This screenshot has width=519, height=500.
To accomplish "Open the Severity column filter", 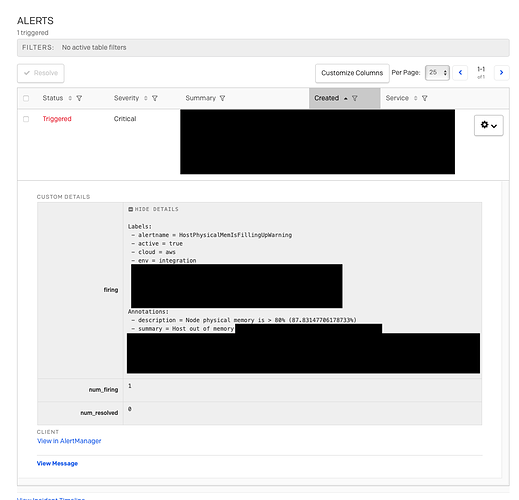I will click(x=155, y=98).
